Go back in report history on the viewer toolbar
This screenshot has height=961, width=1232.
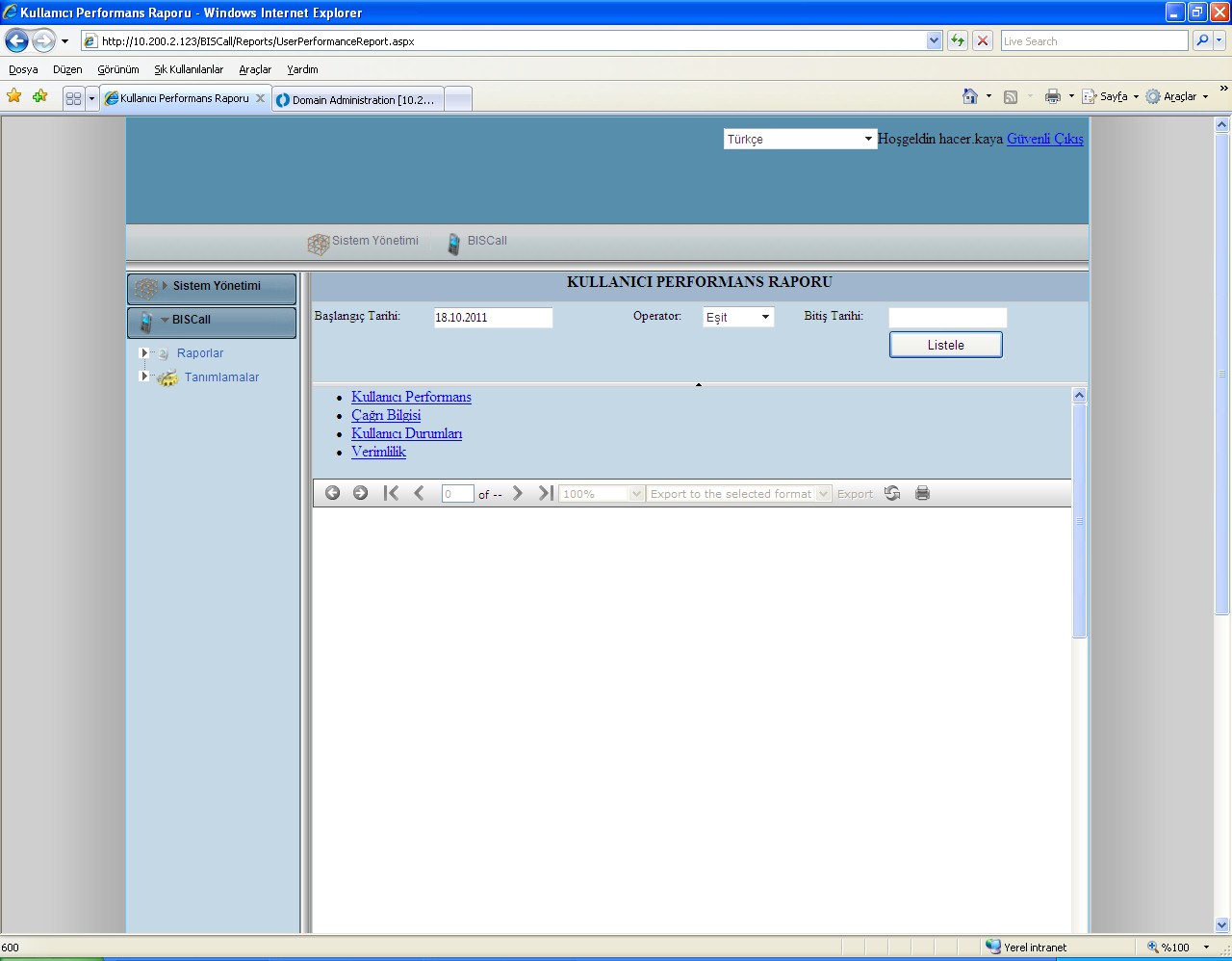pos(333,493)
